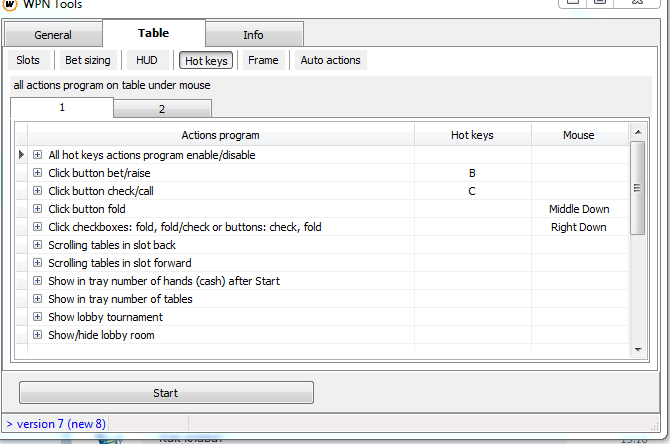Open the Auto actions sub-tab
The height and width of the screenshot is (444, 670).
tap(330, 60)
